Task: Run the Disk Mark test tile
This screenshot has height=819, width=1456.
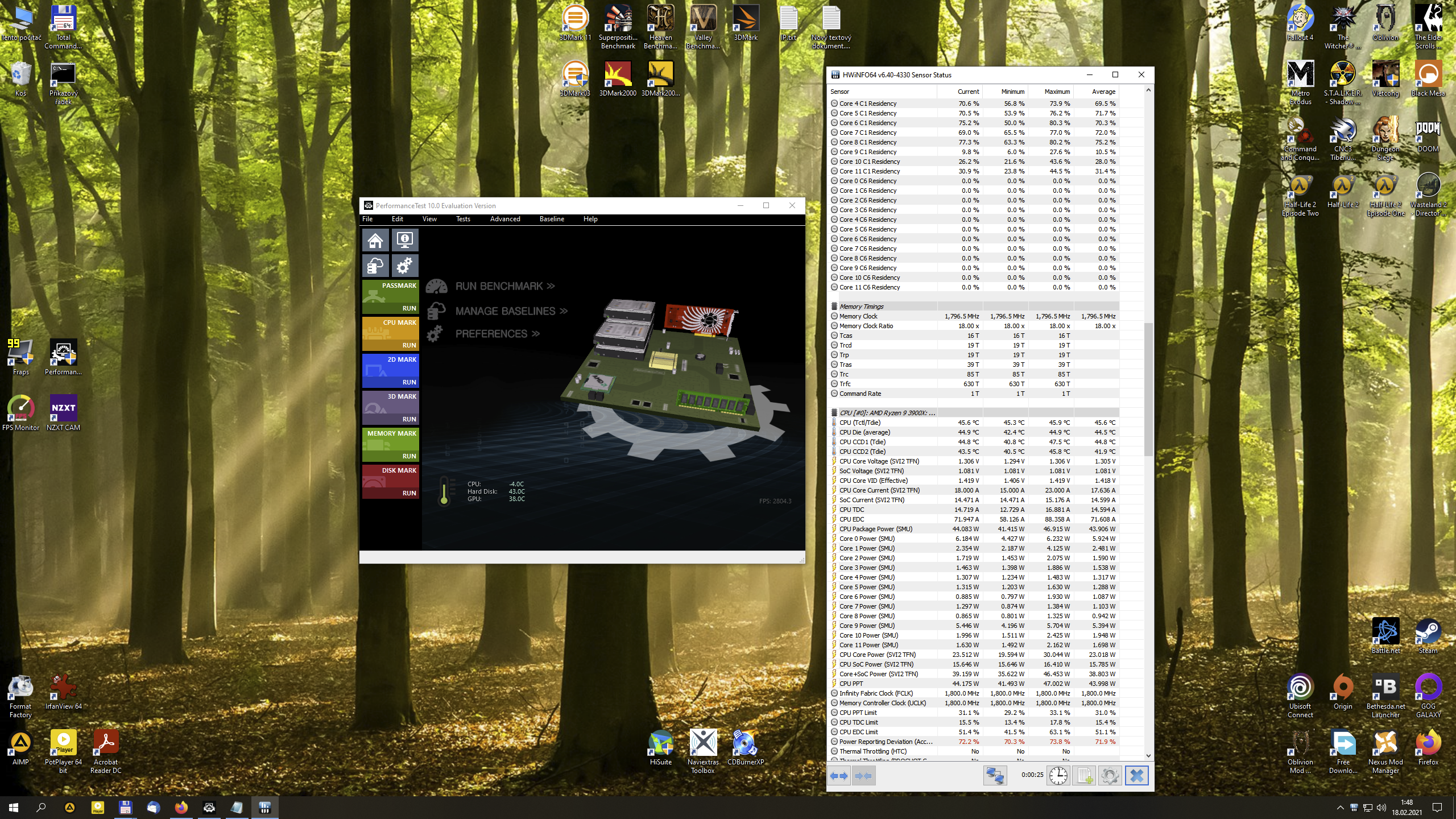Action: click(x=391, y=482)
